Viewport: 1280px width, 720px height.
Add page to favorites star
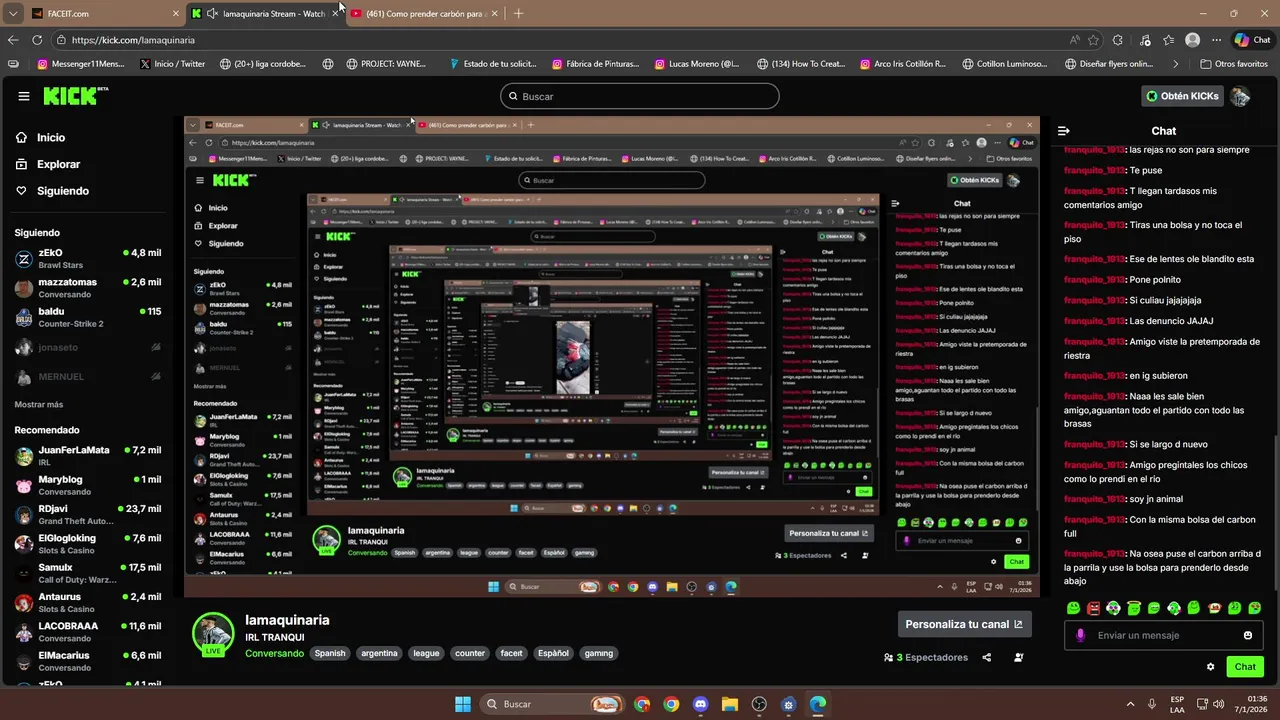(1093, 40)
